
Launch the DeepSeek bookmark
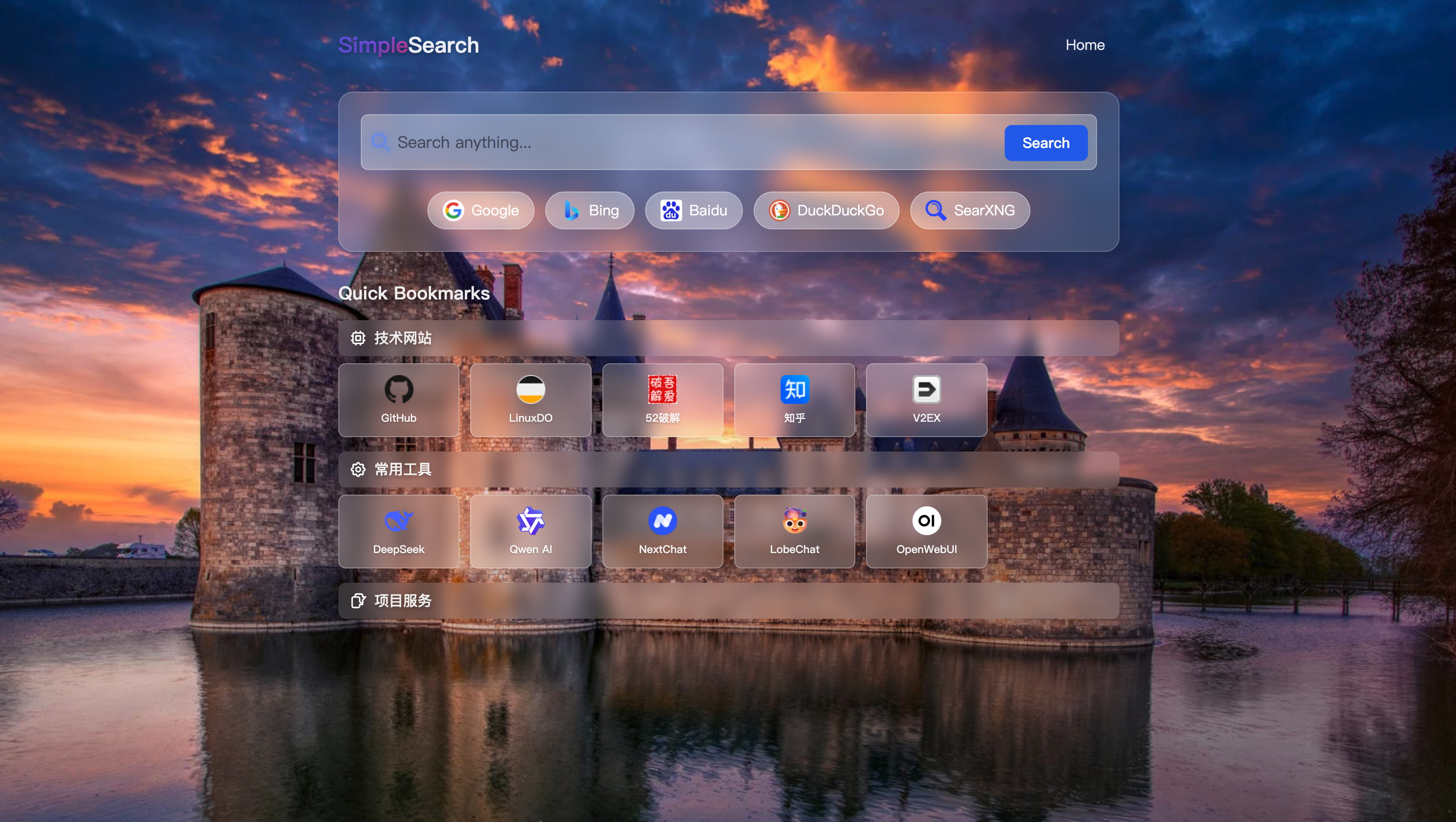coord(399,531)
